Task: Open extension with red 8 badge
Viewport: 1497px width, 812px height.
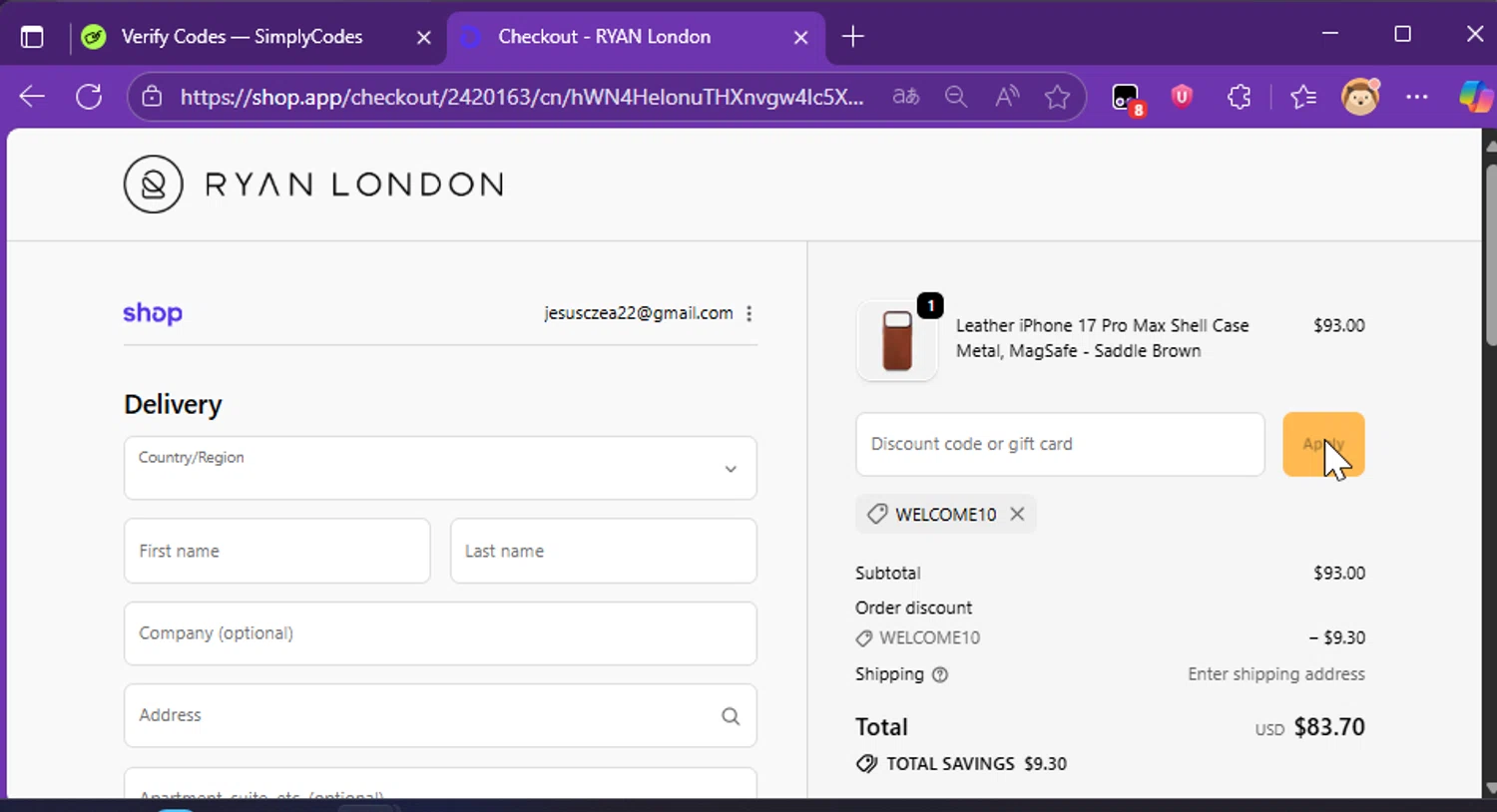Action: pyautogui.click(x=1127, y=99)
